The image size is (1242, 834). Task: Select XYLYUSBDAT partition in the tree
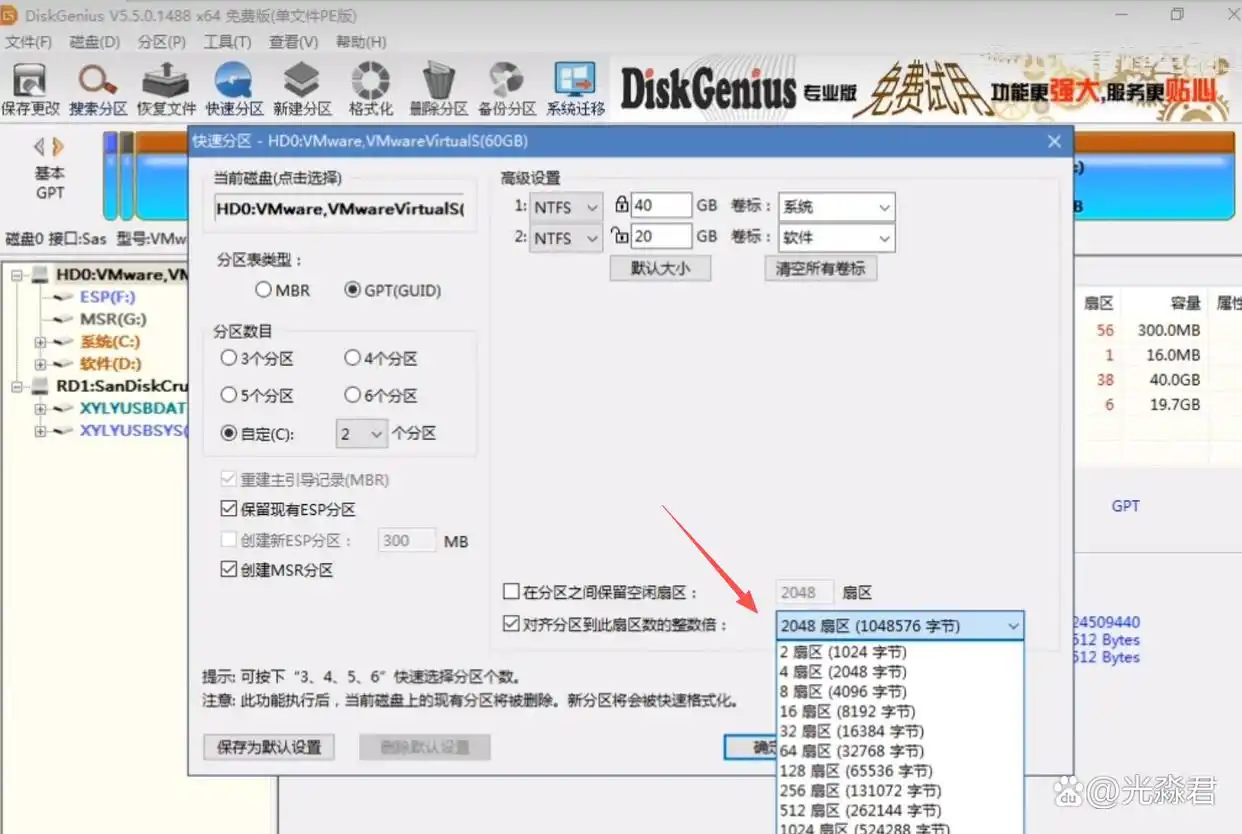[132, 408]
